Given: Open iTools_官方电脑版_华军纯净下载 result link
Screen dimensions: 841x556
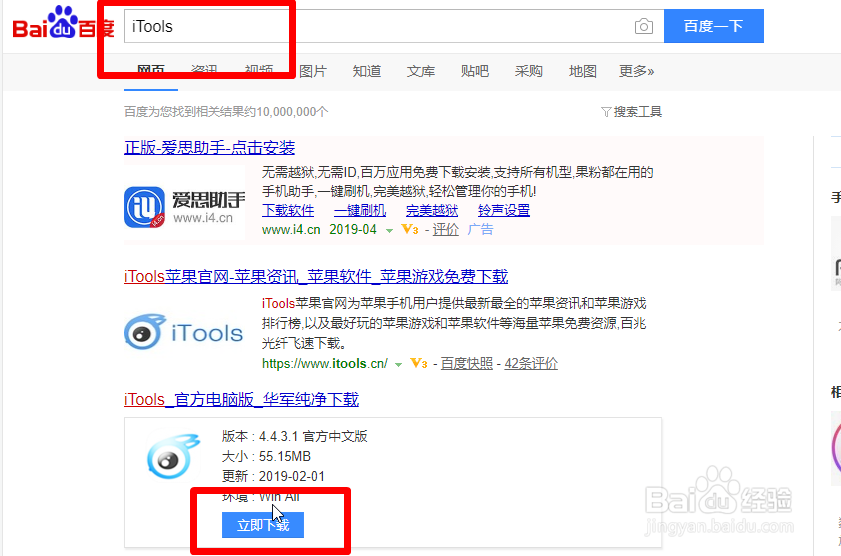Looking at the screenshot, I should click(x=241, y=399).
